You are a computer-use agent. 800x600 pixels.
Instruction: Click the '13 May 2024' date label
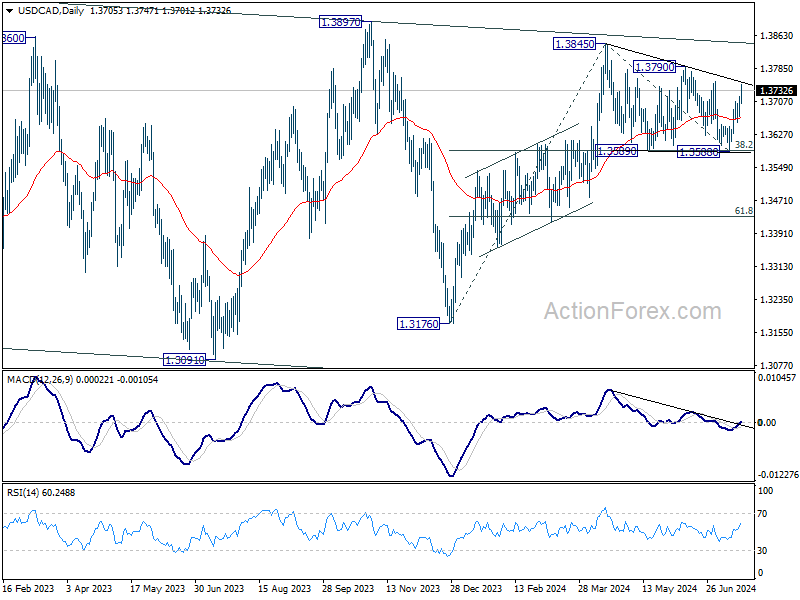[x=669, y=589]
